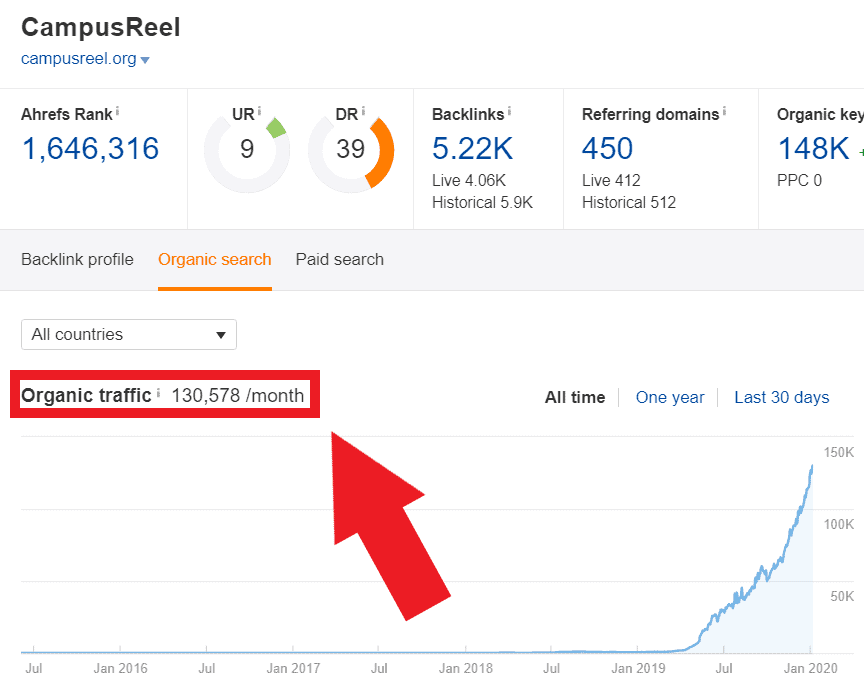Click the UR info icon

tap(259, 111)
